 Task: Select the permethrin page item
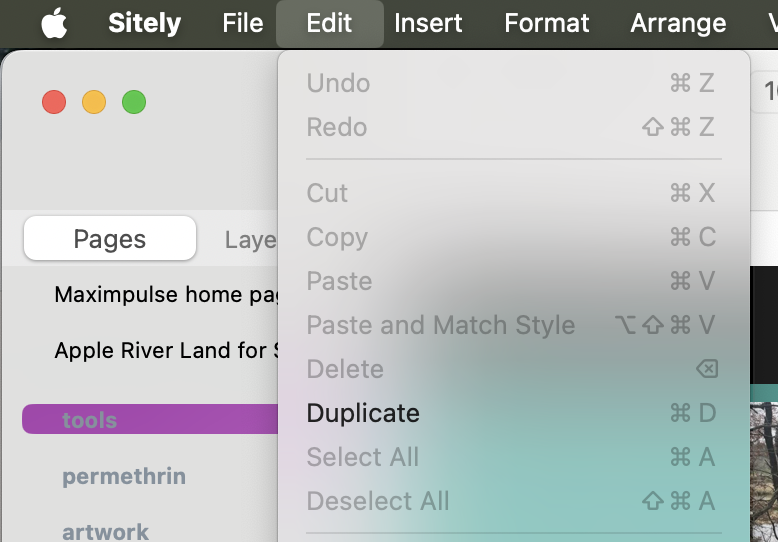tap(124, 476)
